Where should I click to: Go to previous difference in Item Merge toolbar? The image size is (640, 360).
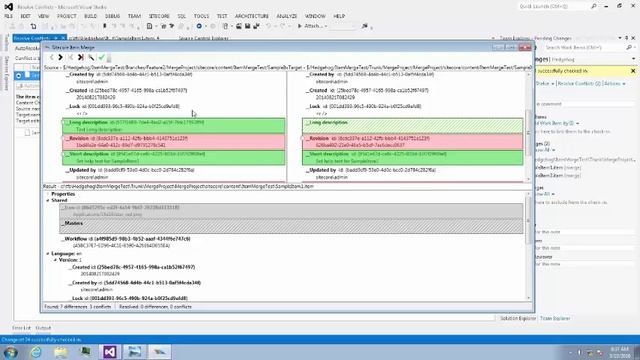51,58
